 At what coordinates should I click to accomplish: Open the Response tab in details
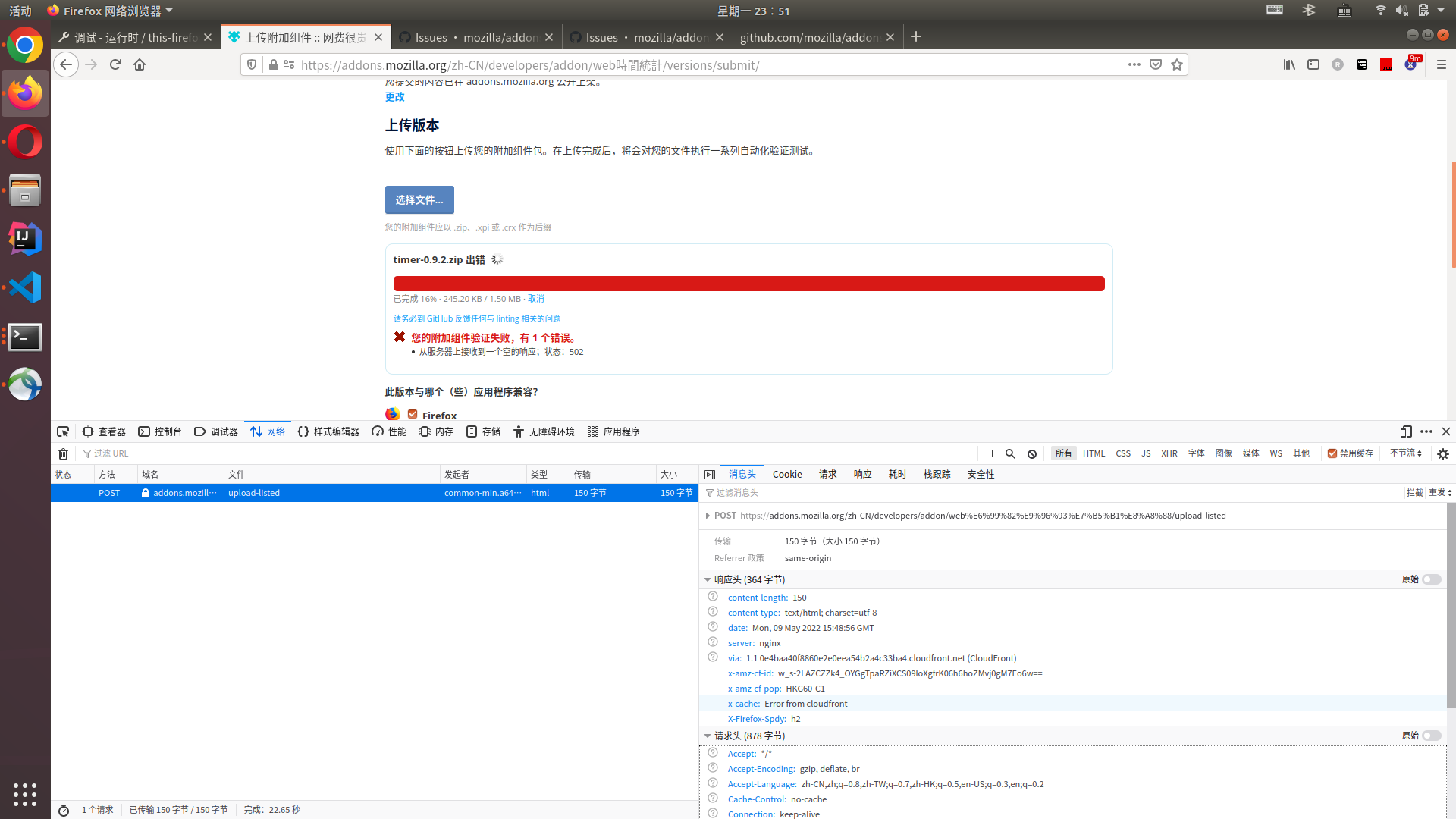[862, 474]
